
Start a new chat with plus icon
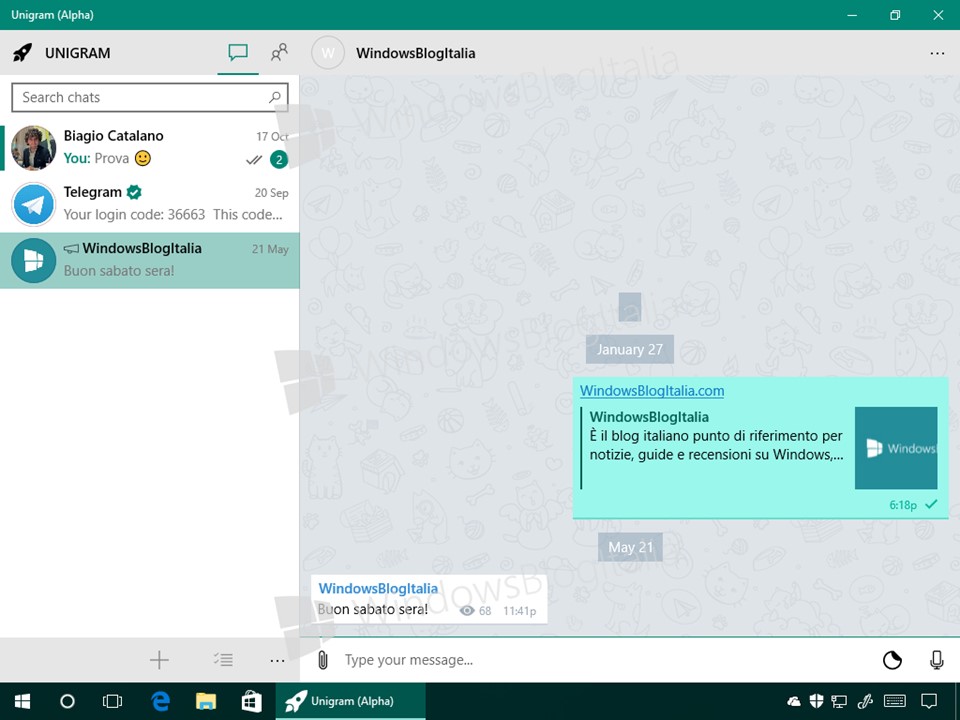159,660
